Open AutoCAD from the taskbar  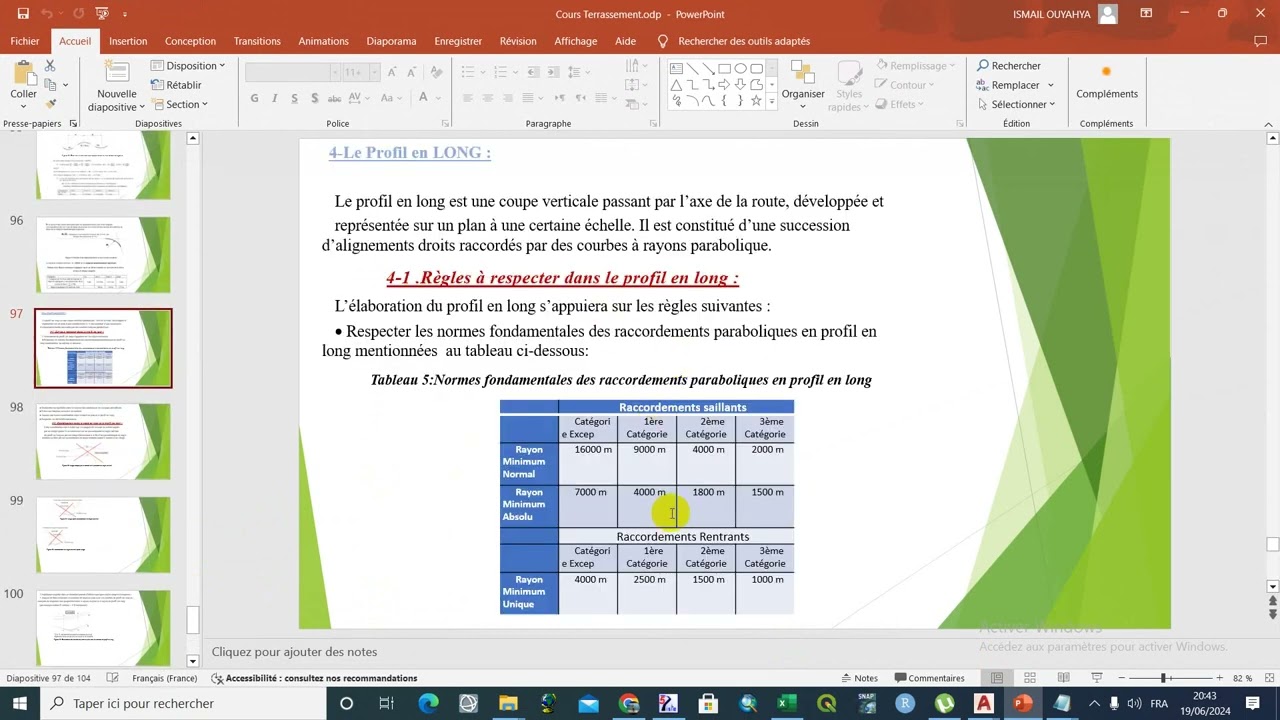coord(984,704)
